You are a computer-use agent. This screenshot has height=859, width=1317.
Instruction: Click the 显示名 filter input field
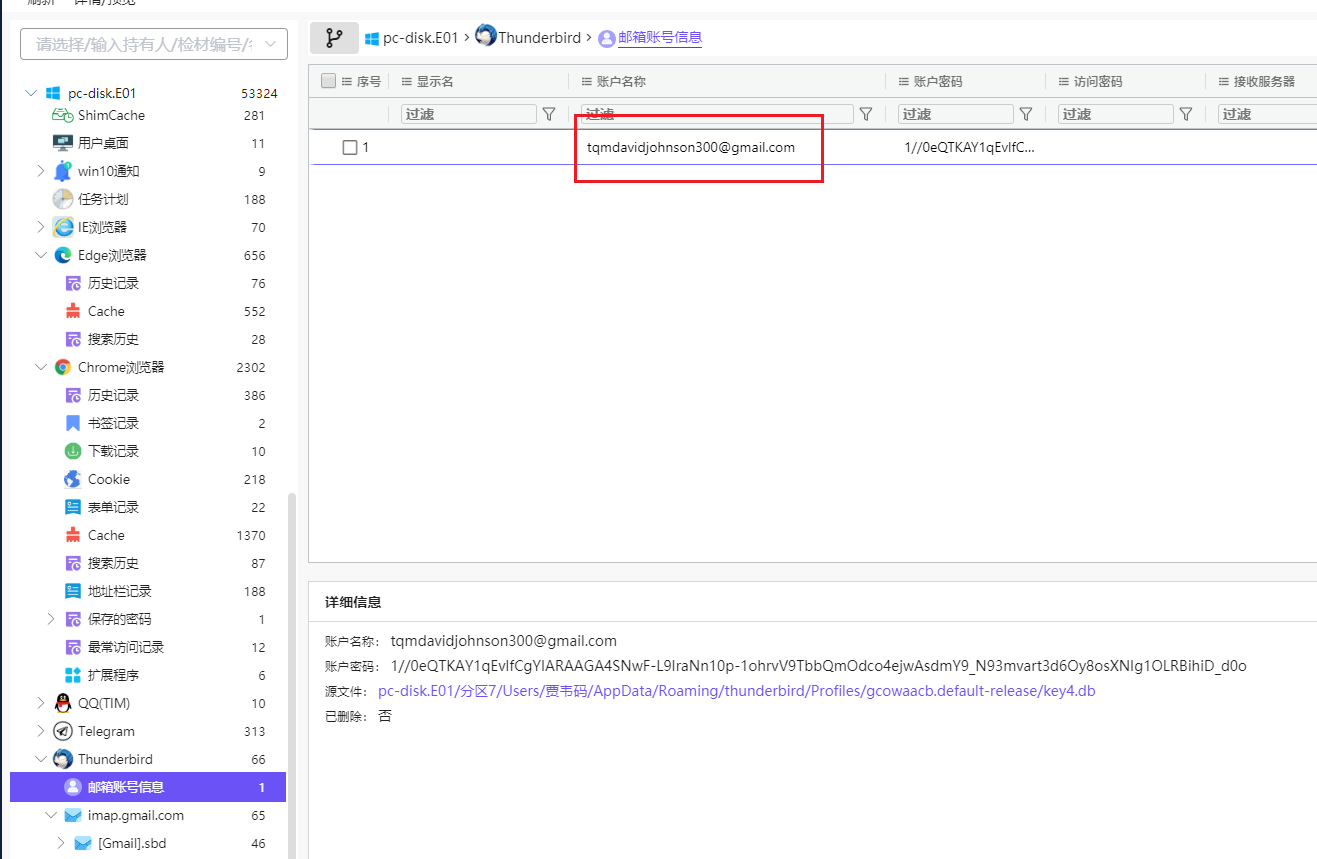[x=468, y=114]
